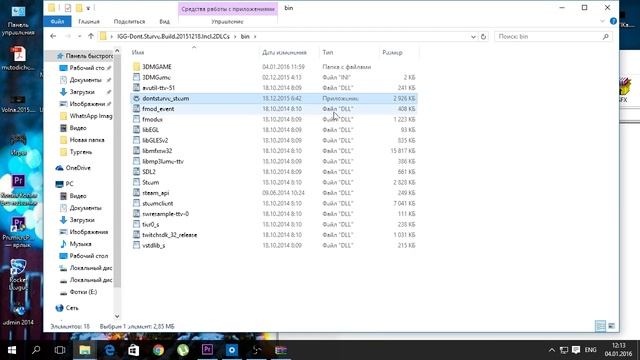The height and width of the screenshot is (360, 640).
Task: Switch to large icons view layout
Action: pos(611,326)
